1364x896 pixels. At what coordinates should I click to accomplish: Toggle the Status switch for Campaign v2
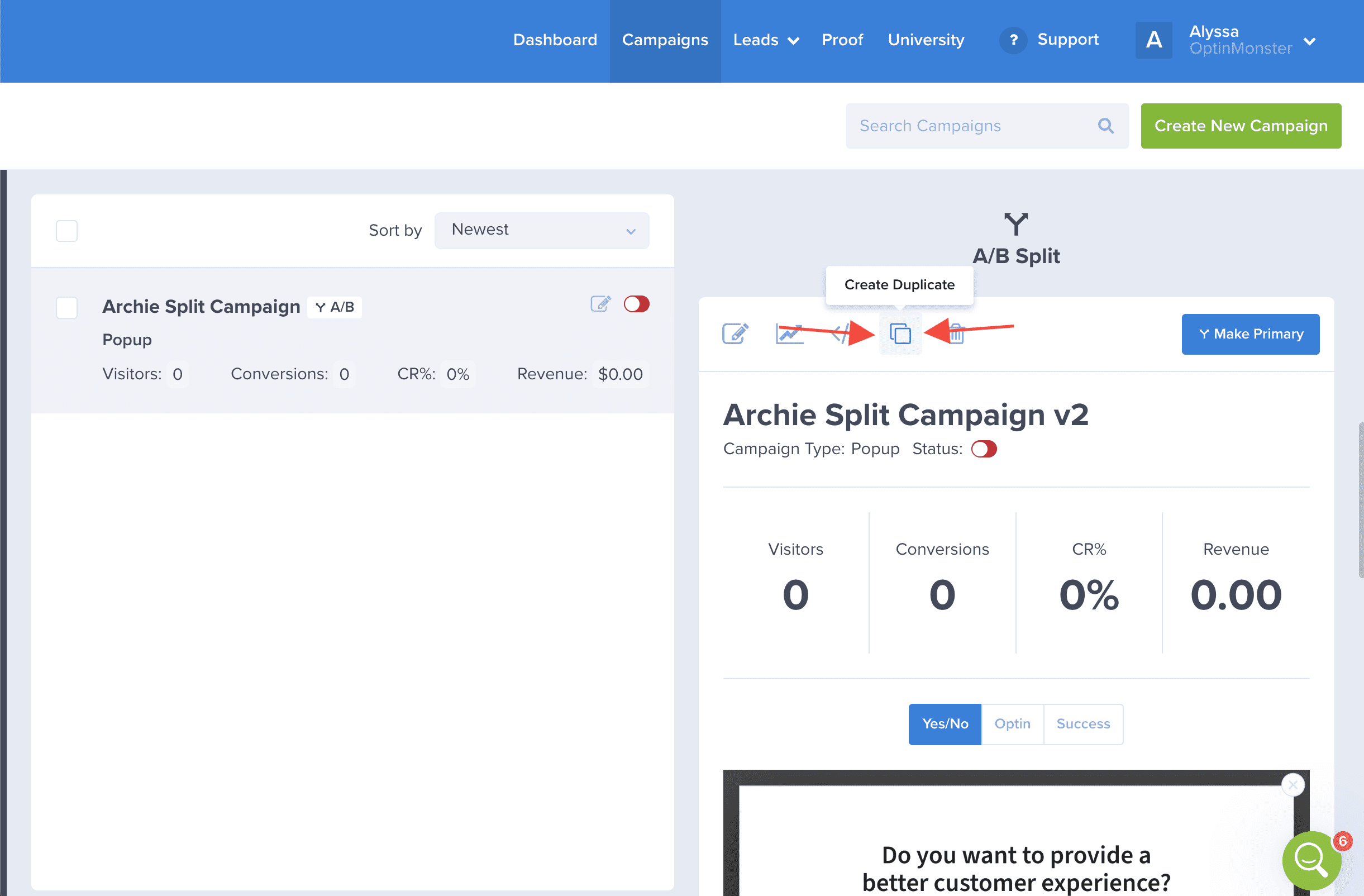(x=984, y=449)
